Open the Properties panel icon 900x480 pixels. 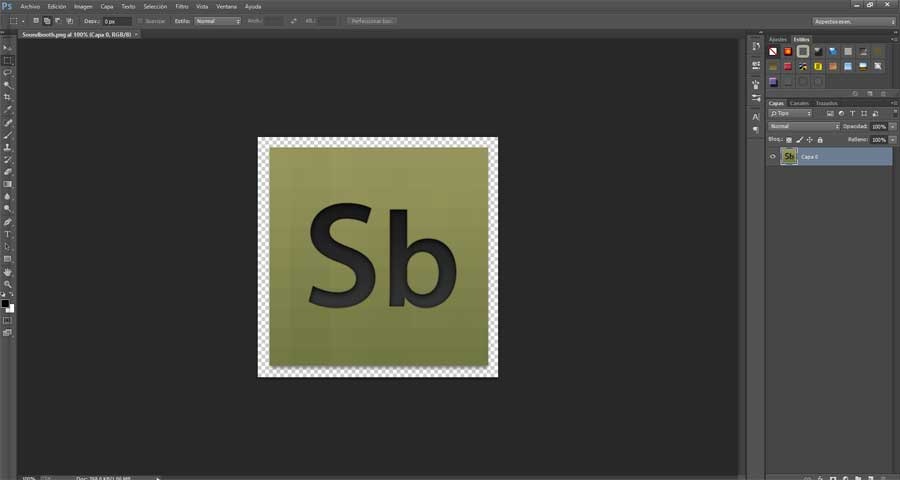pyautogui.click(x=756, y=65)
